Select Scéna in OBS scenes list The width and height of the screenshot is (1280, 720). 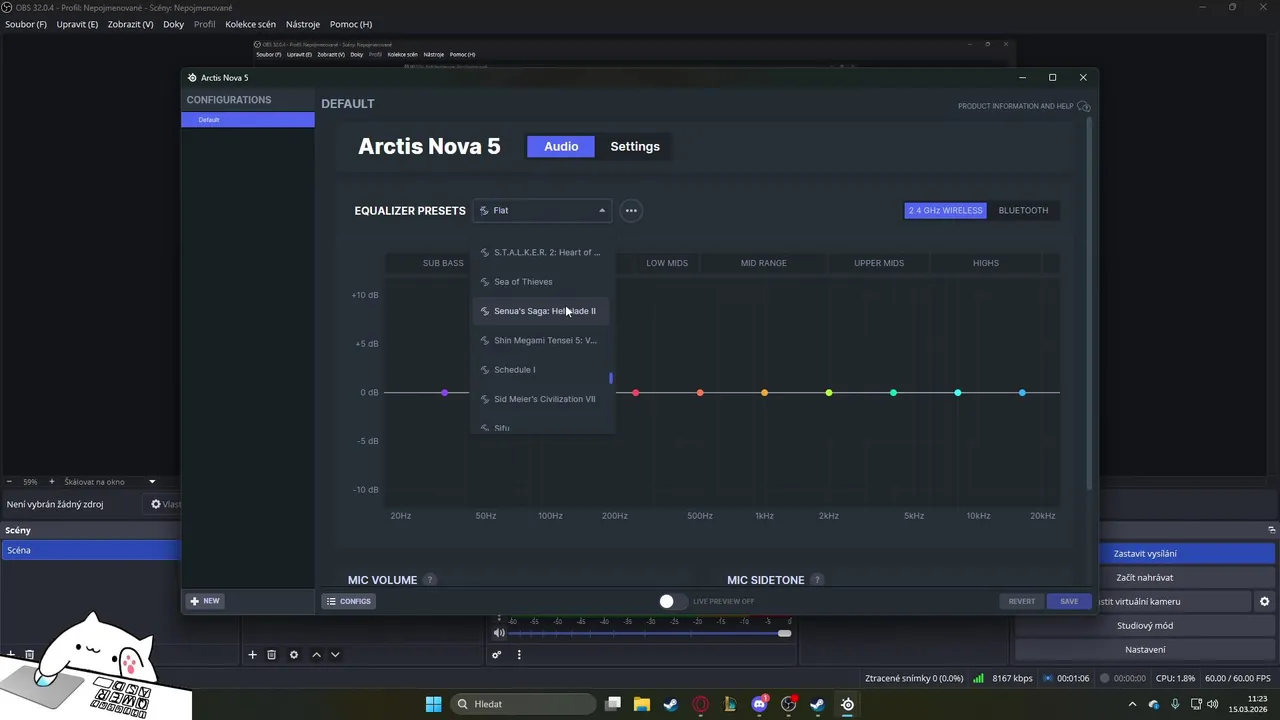pyautogui.click(x=91, y=551)
